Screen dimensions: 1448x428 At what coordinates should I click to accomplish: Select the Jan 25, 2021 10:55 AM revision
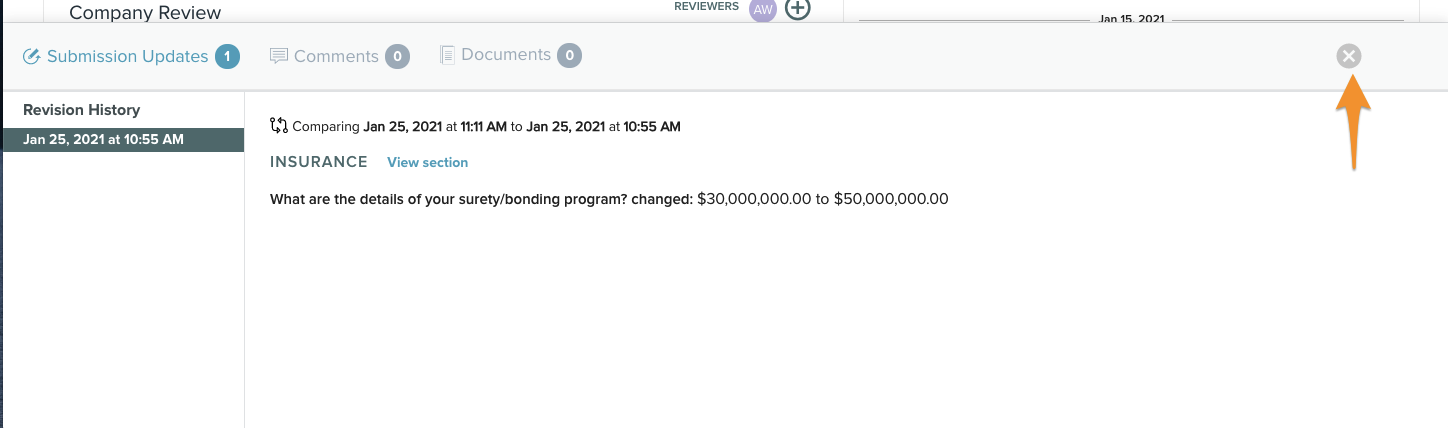[x=103, y=139]
